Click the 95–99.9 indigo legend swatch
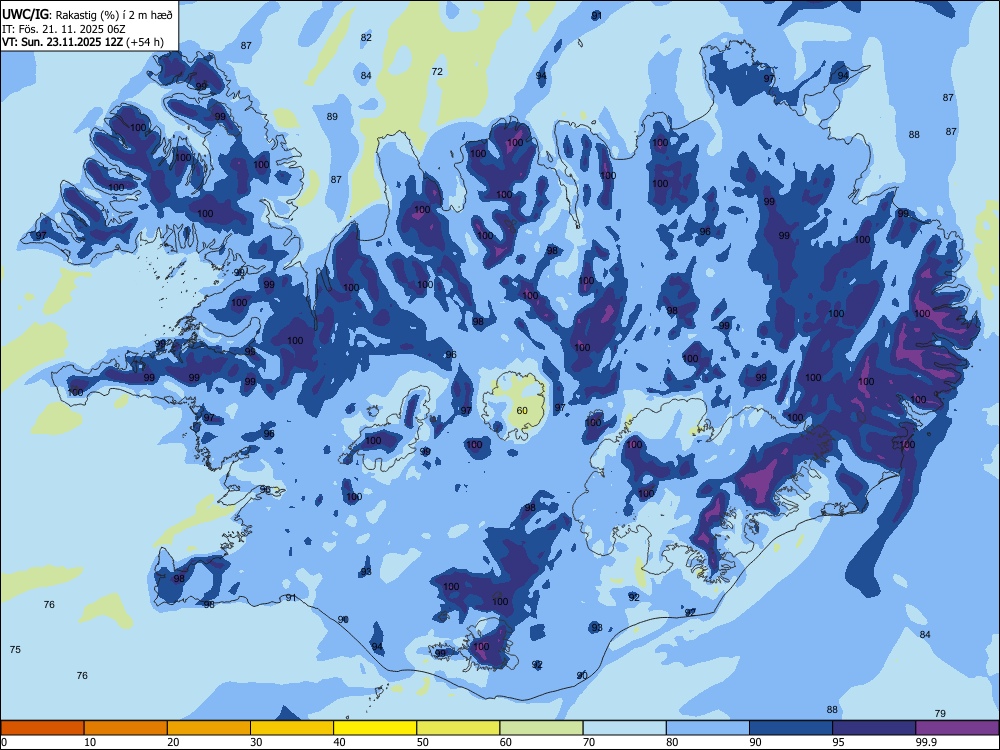 pos(874,728)
